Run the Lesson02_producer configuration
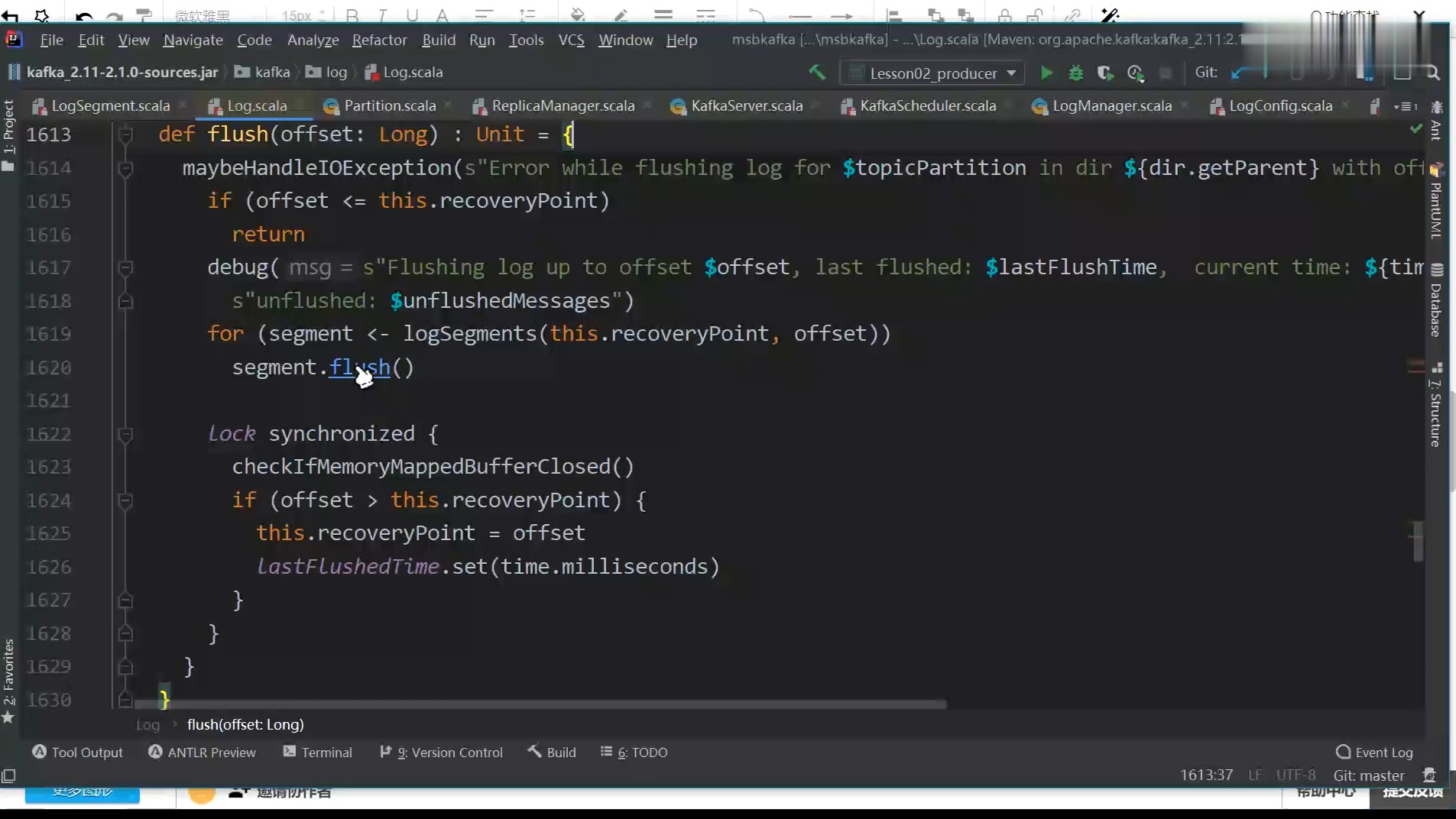Viewport: 1456px width, 819px height. click(1046, 73)
